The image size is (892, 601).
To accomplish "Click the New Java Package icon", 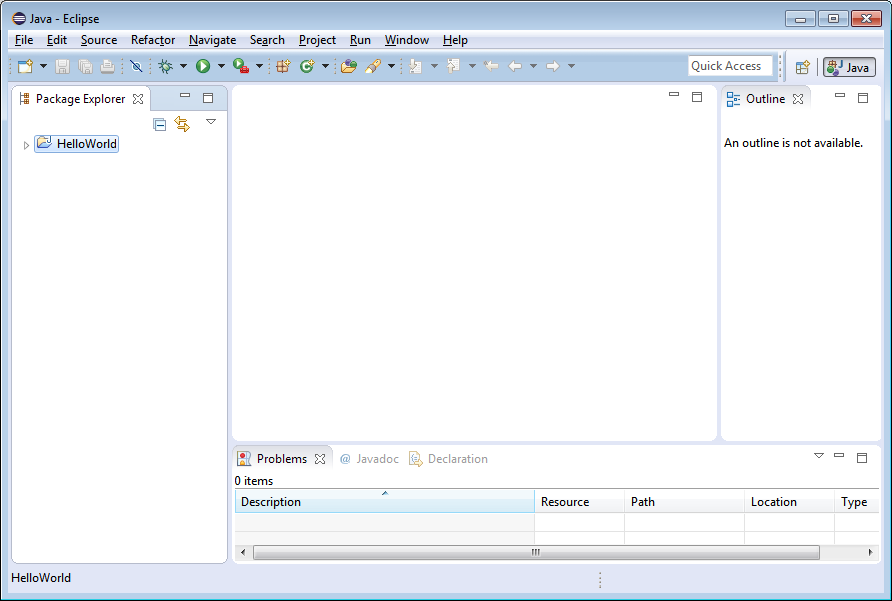I will pyautogui.click(x=283, y=67).
